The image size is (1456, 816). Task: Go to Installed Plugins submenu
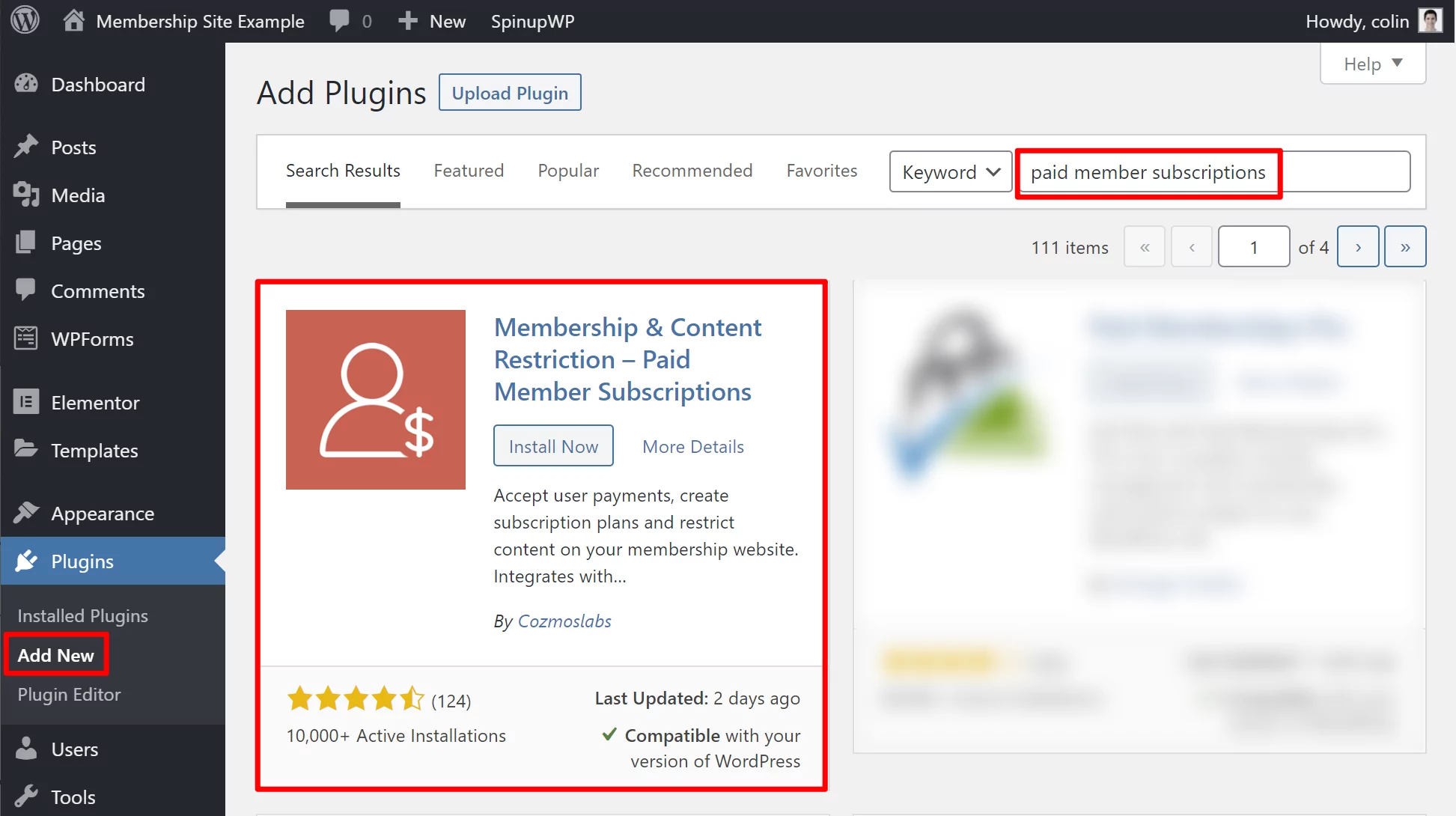point(82,615)
